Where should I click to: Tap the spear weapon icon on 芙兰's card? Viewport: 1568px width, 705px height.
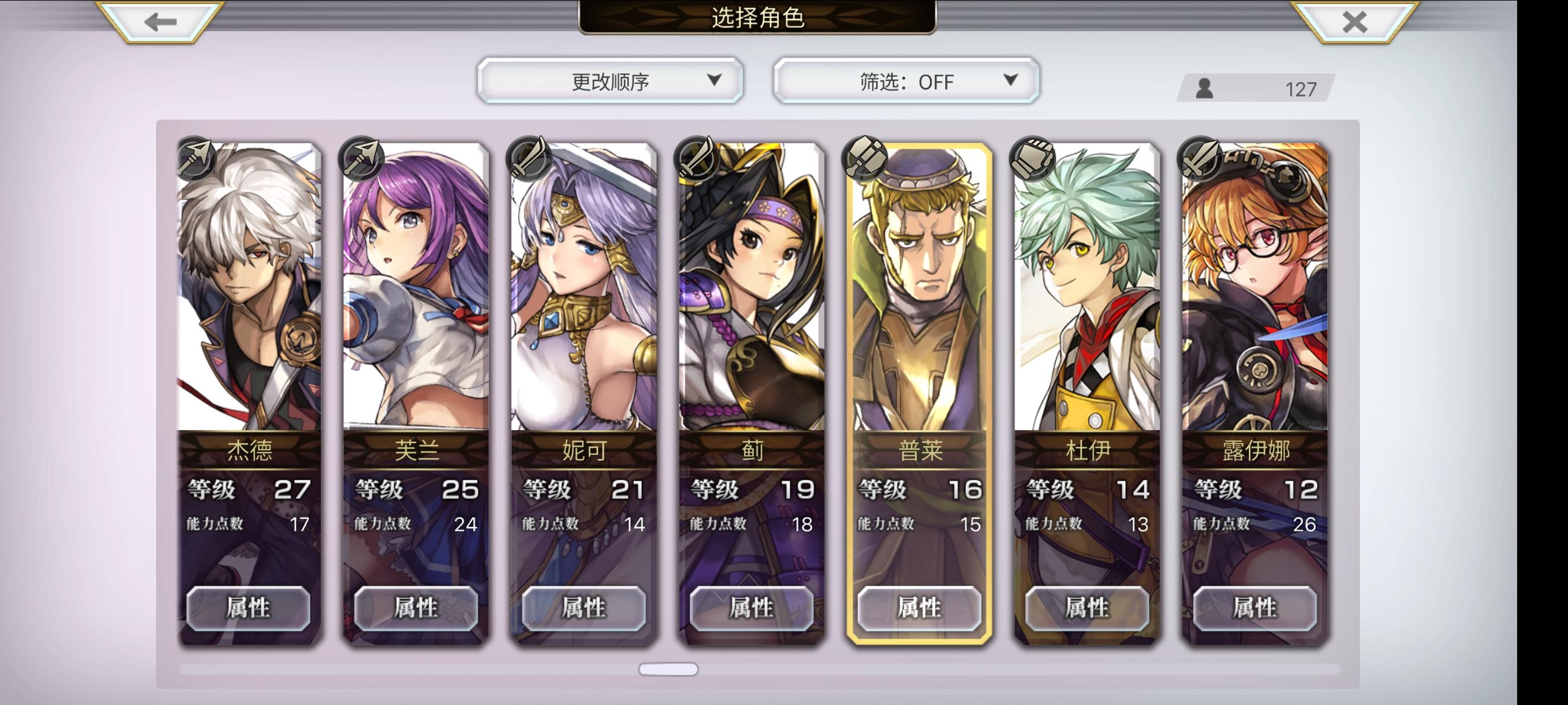tap(363, 158)
